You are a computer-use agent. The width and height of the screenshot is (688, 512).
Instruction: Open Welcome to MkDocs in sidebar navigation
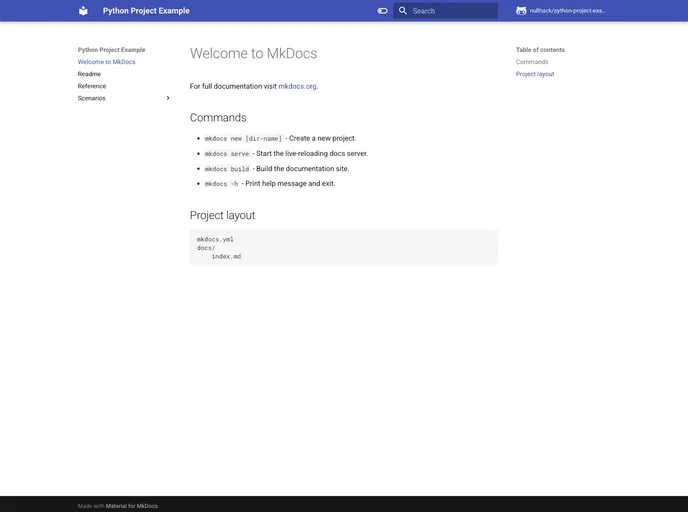point(107,62)
